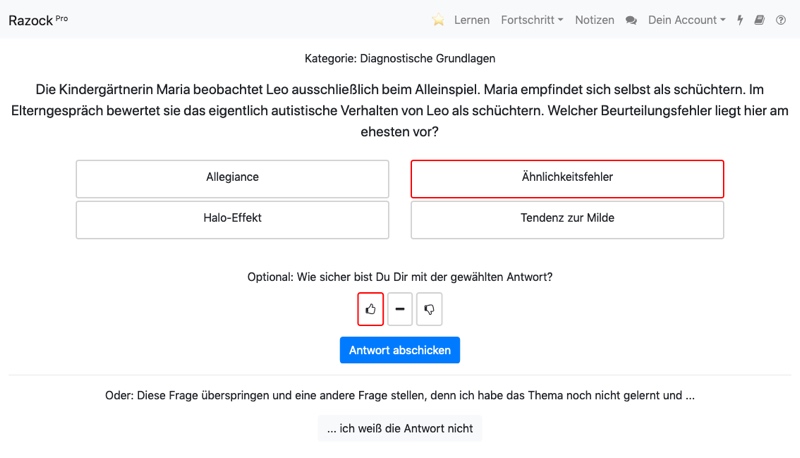Image resolution: width=800 pixels, height=458 pixels.
Task: Select thumbs up confidence rating
Action: pos(370,309)
